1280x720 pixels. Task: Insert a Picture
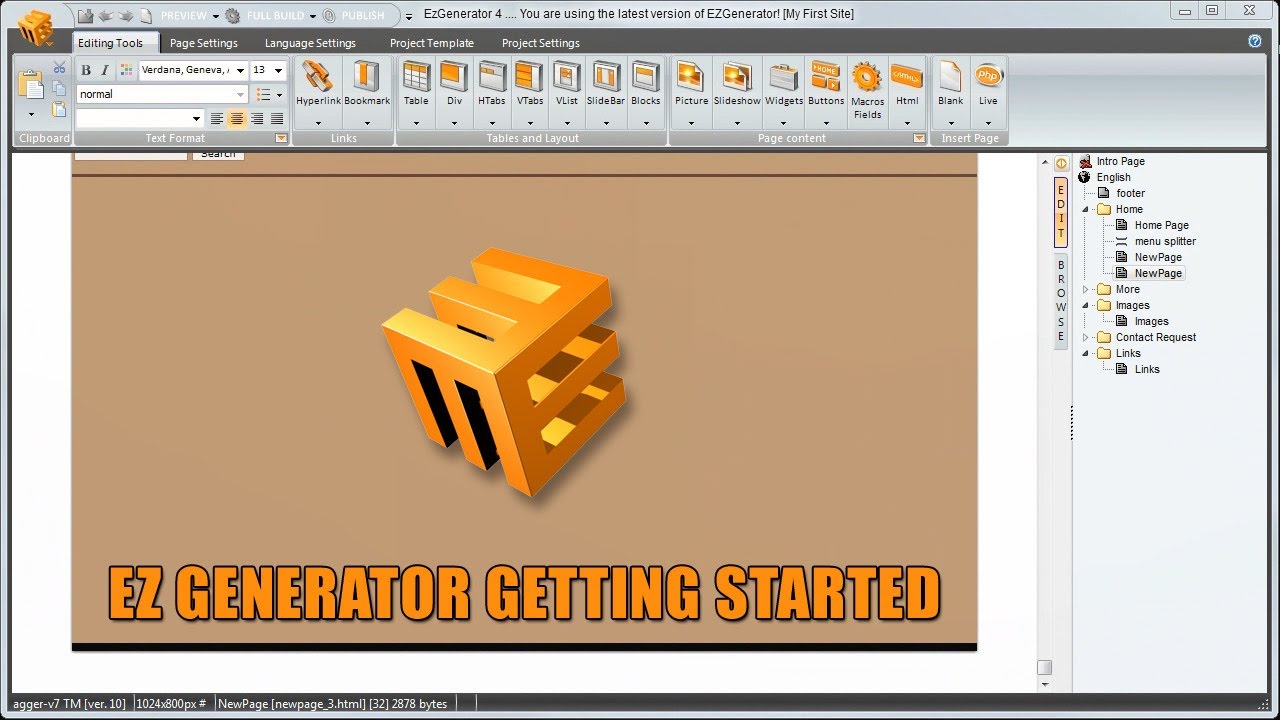[691, 77]
